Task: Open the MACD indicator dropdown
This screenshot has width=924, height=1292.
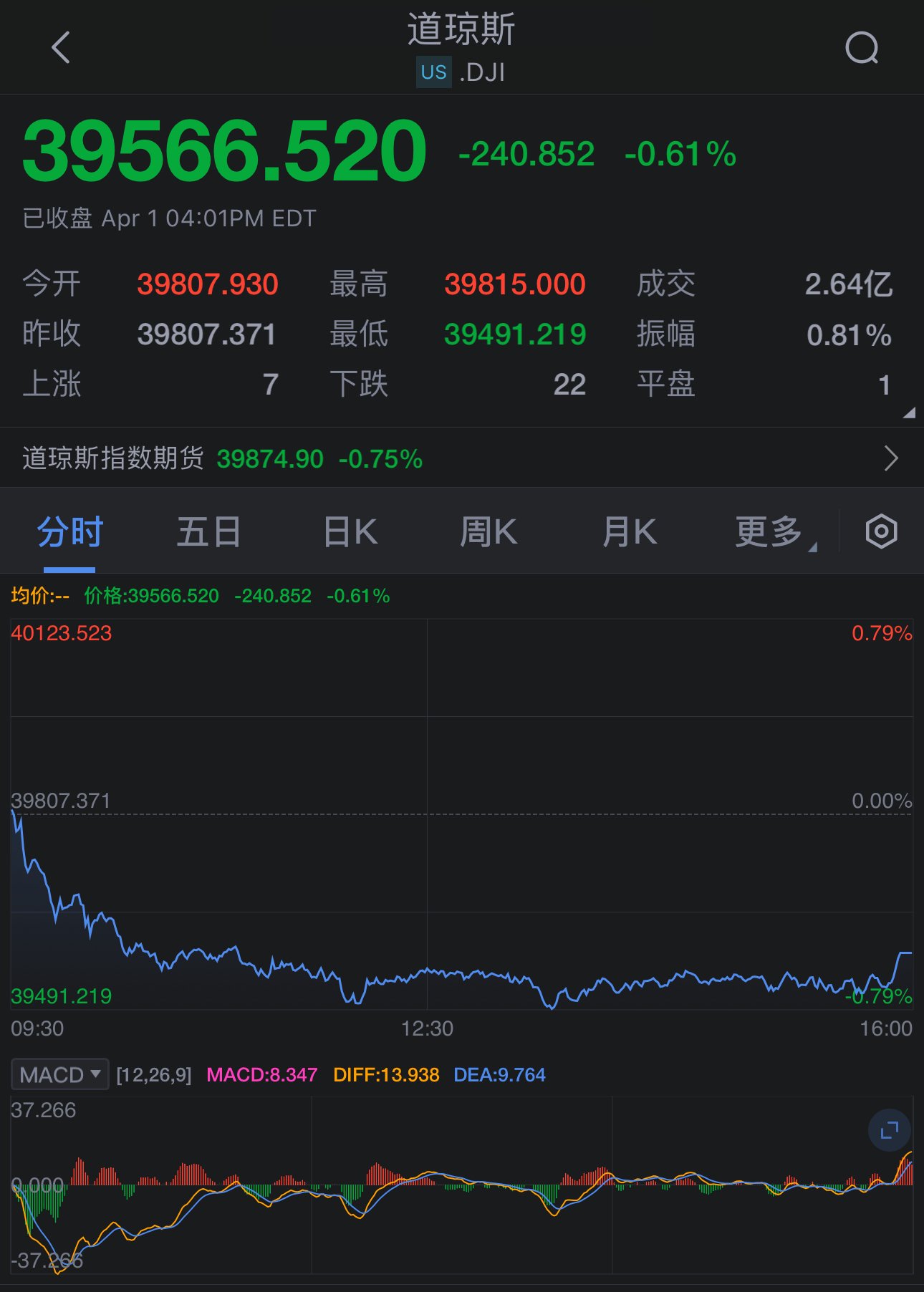Action: (59, 1074)
